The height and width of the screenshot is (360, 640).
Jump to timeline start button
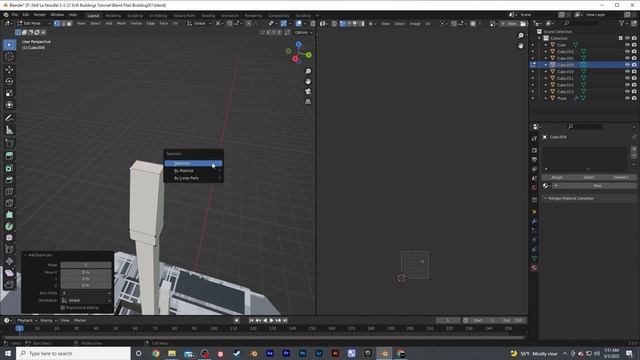click(x=251, y=320)
